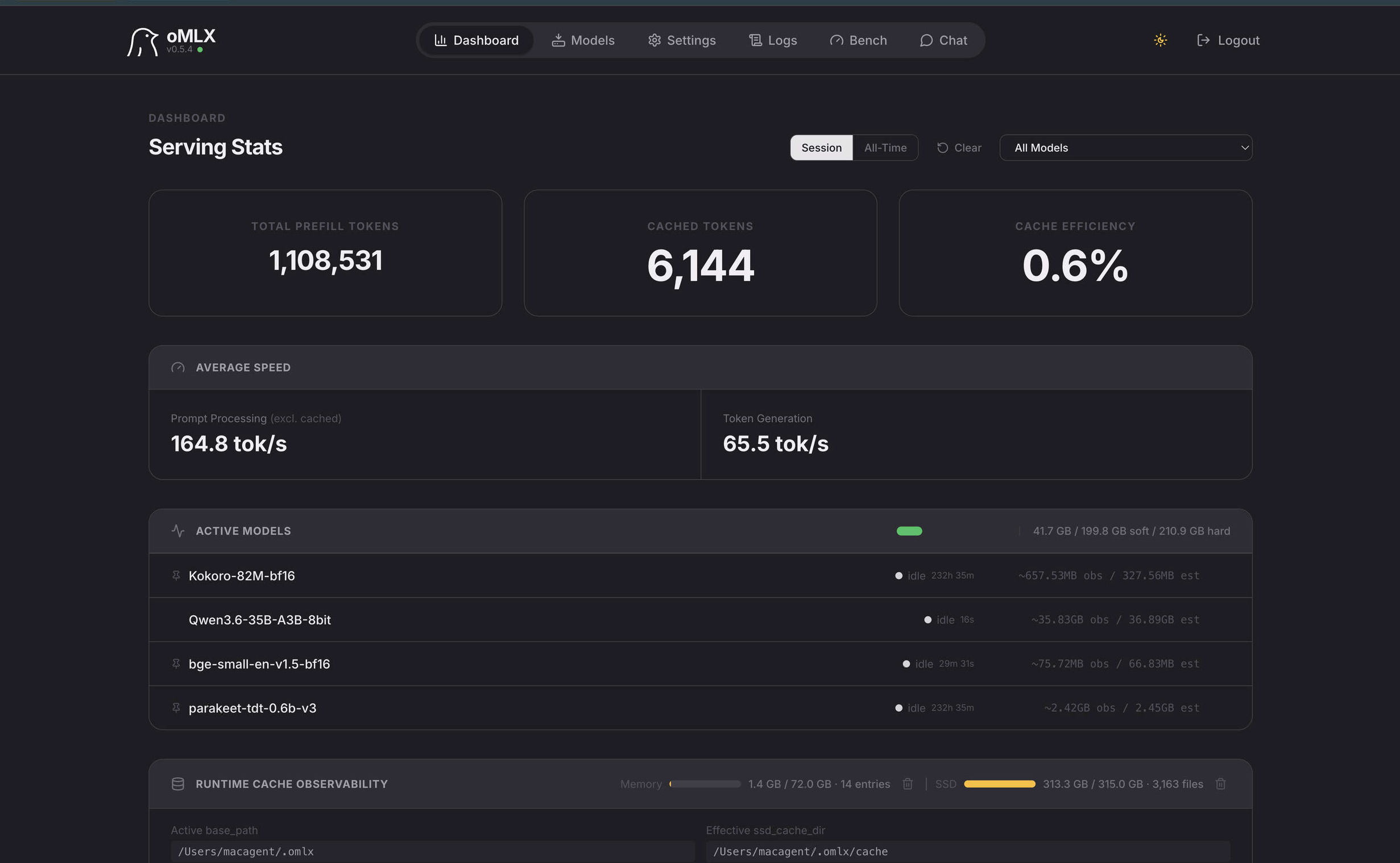Click Qwen3.6 idle 16s status
Screen dimensions: 1400x863
(949, 619)
